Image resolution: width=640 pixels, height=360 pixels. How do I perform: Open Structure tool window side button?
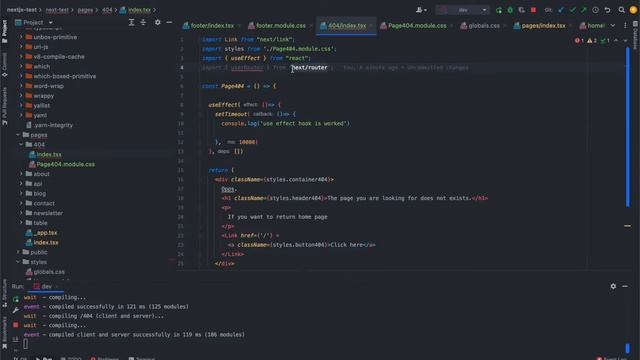[x=4, y=292]
